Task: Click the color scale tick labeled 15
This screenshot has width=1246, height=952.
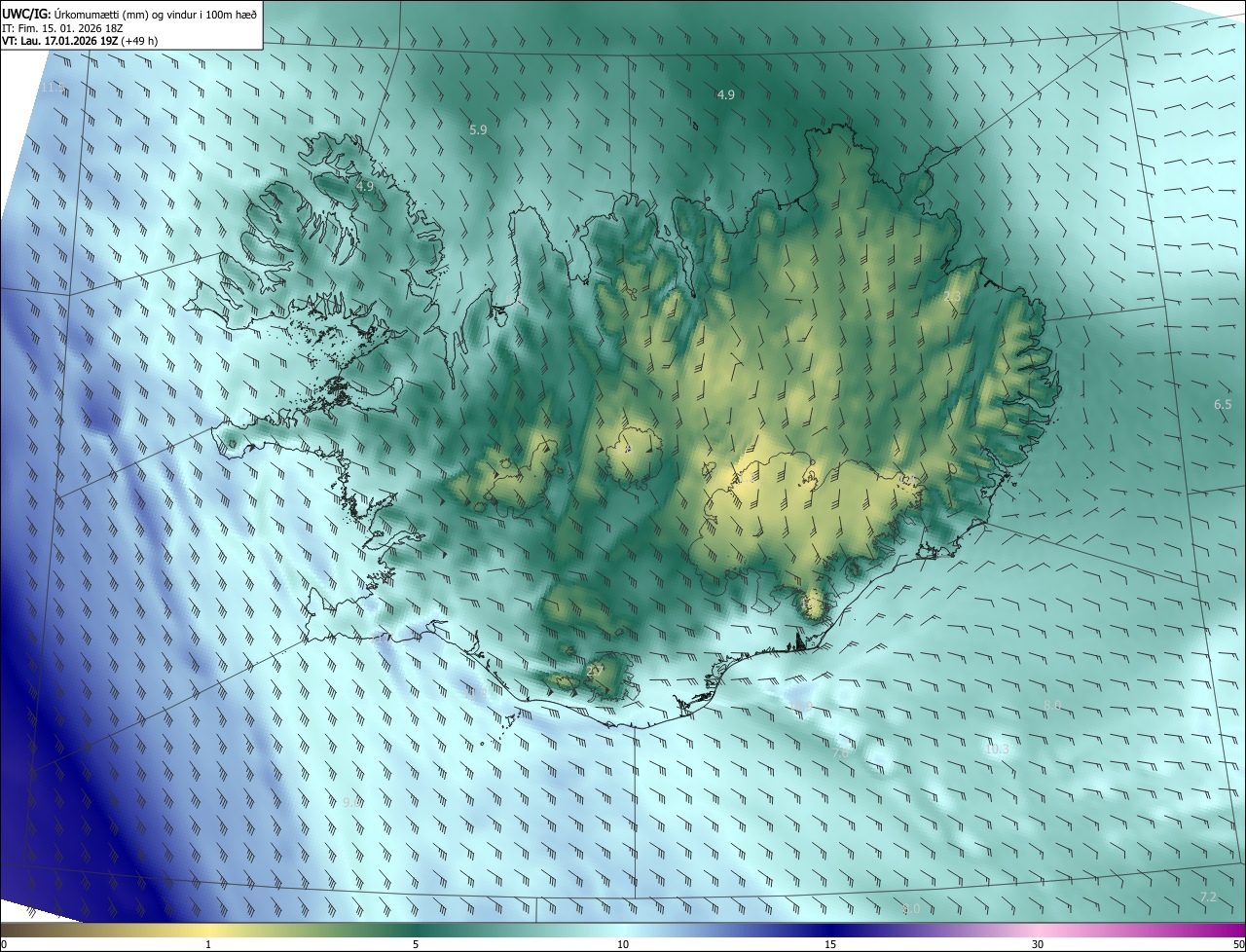Action: [x=830, y=945]
